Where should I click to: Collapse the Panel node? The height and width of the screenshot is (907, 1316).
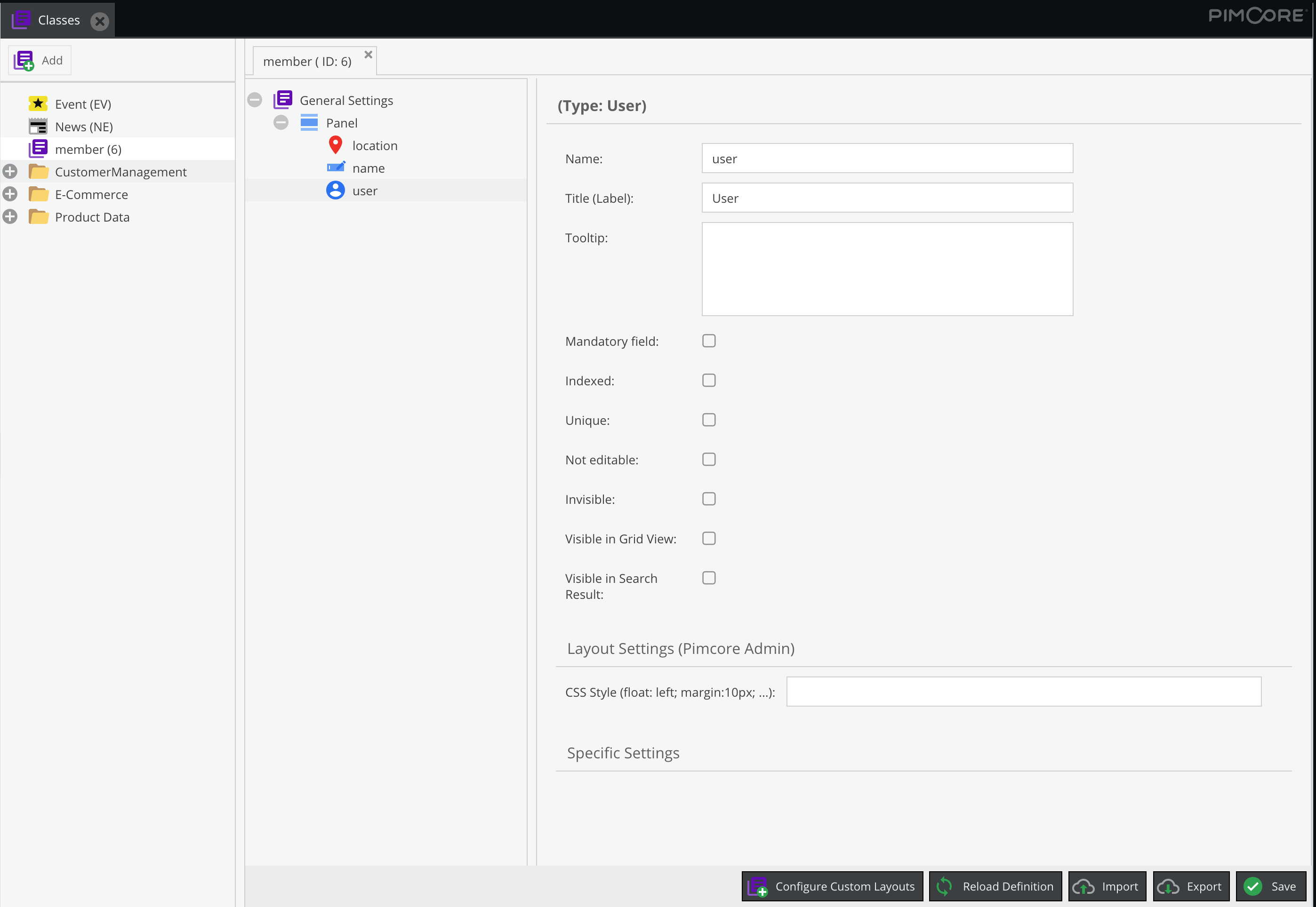tap(281, 122)
